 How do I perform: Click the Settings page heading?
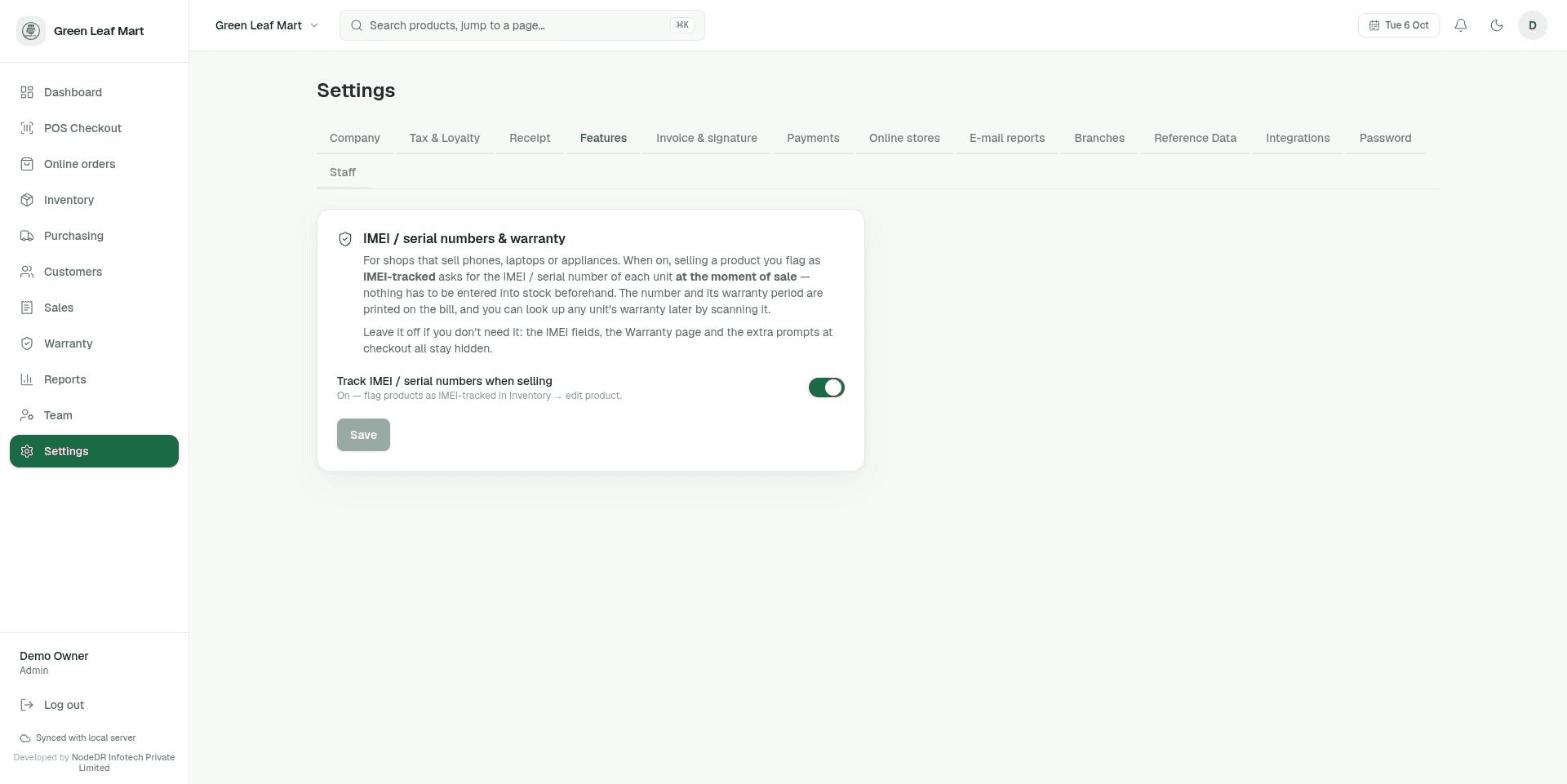(356, 90)
